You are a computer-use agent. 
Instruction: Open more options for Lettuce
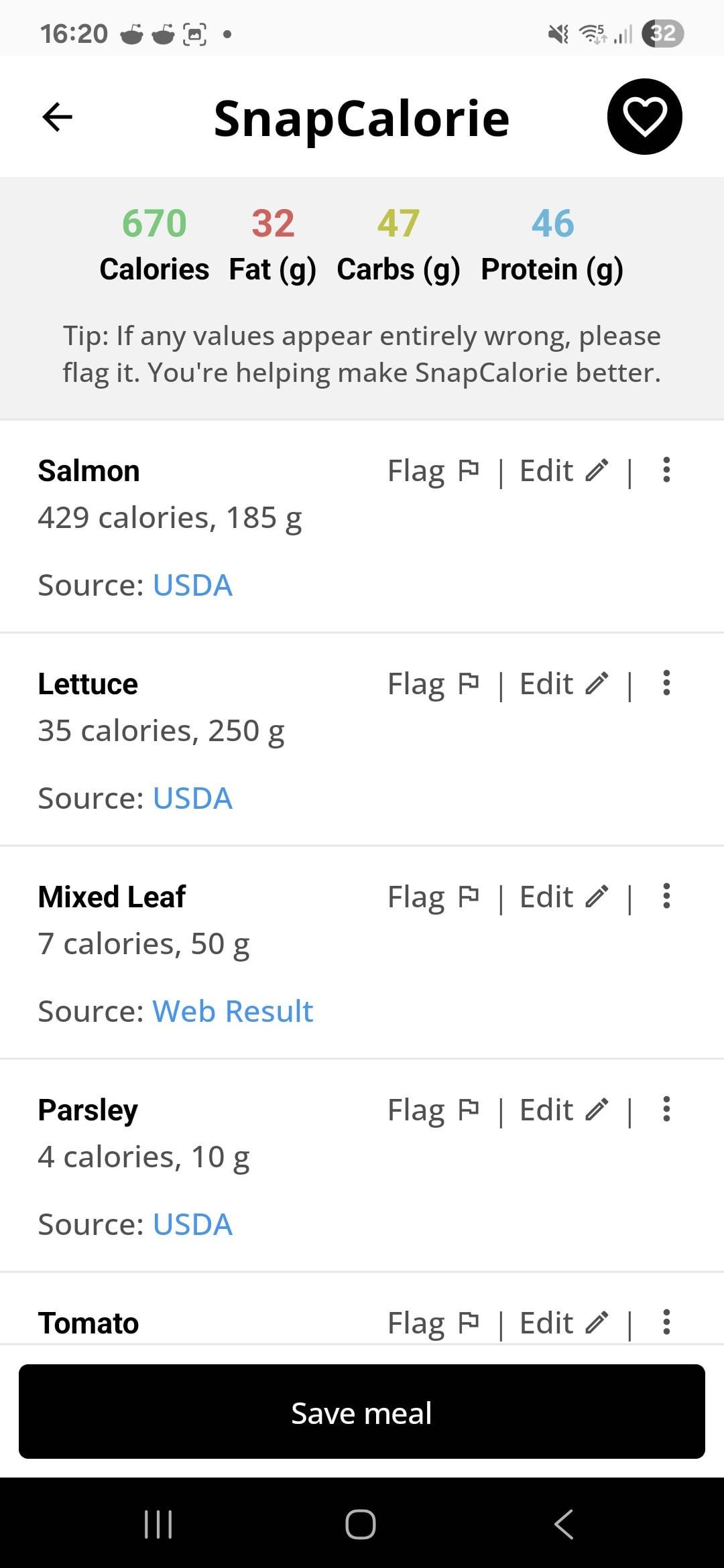coord(666,683)
